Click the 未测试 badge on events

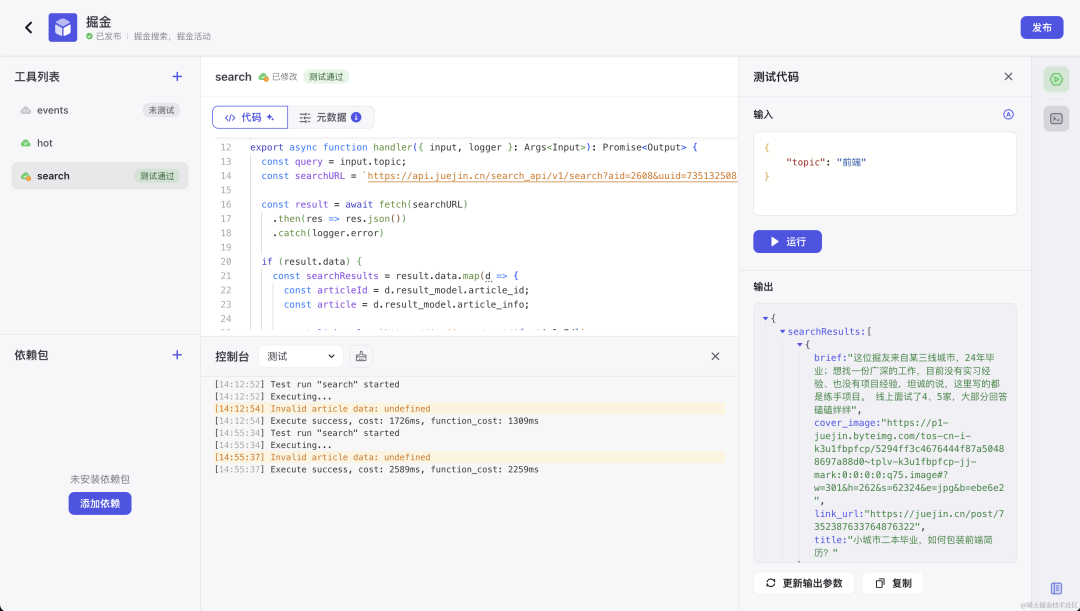point(161,110)
